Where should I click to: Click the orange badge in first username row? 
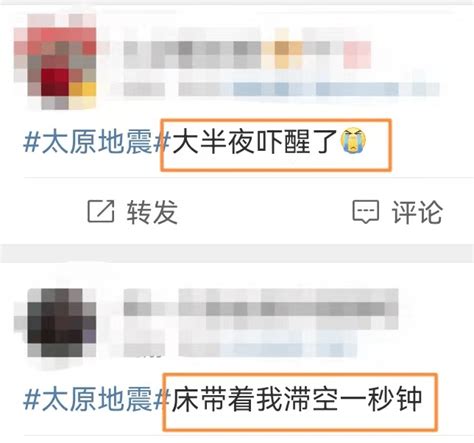pos(282,51)
